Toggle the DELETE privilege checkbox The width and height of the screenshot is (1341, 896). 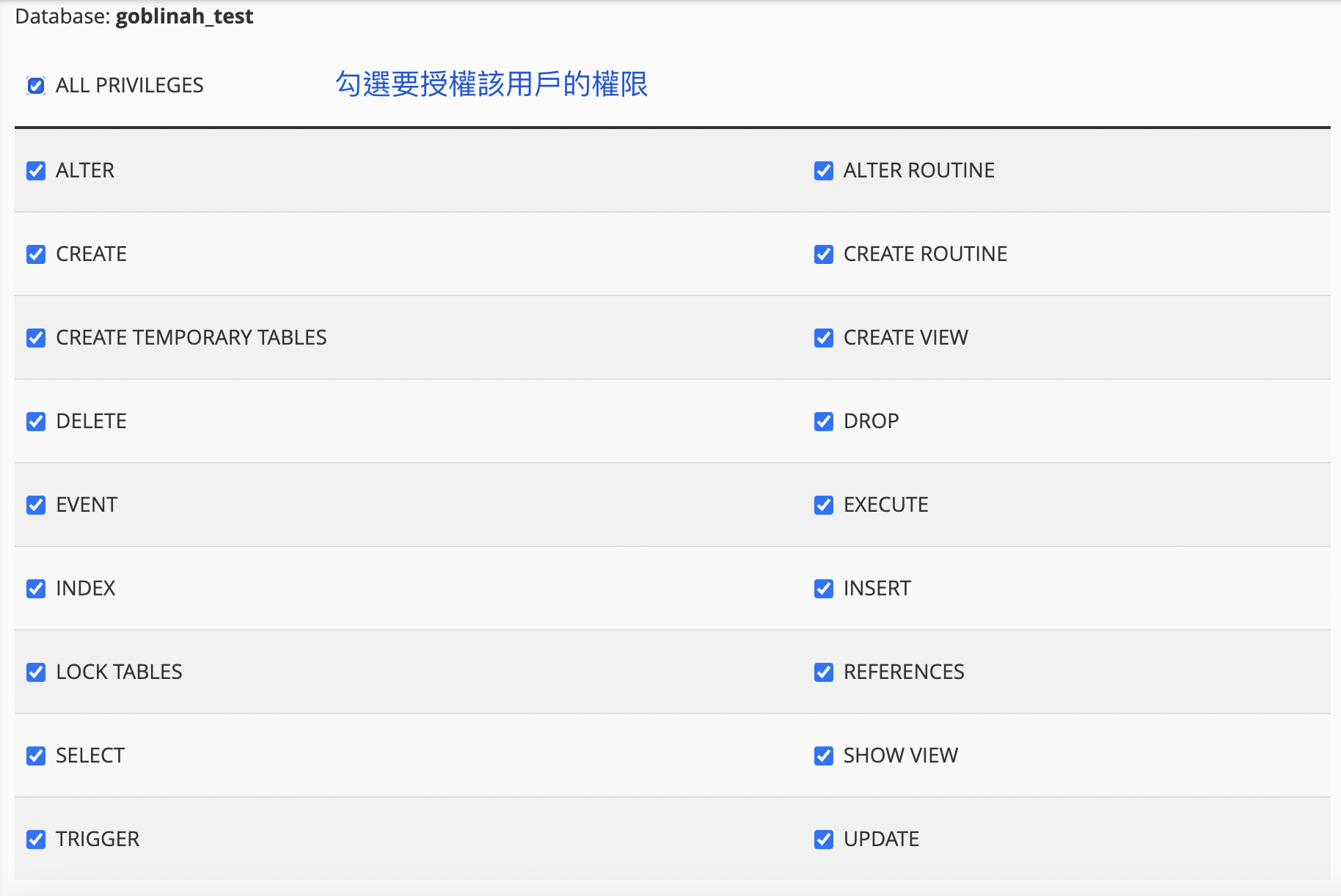point(35,422)
